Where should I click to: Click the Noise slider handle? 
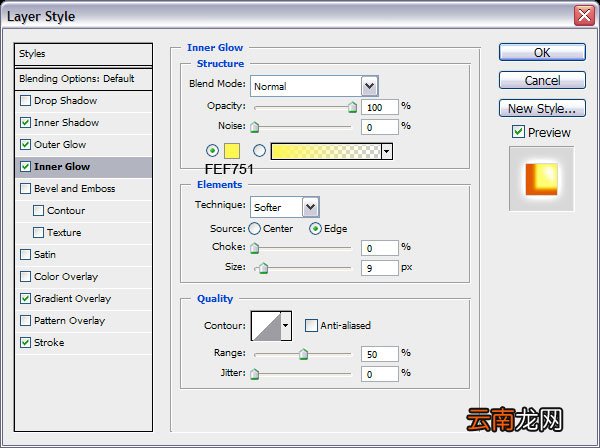click(x=254, y=127)
